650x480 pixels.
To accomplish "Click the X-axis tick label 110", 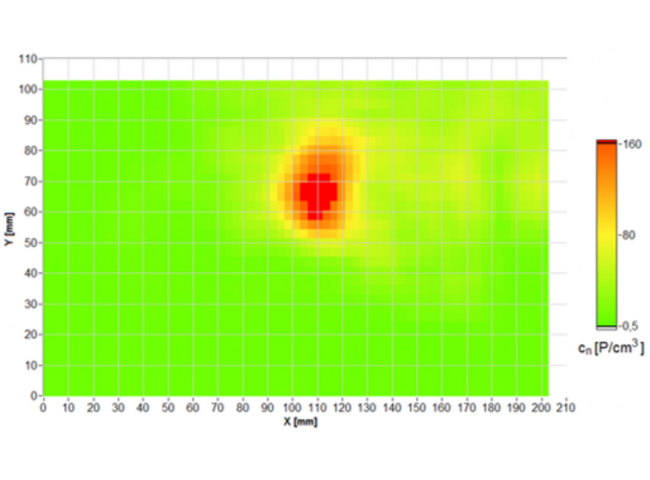I will point(317,408).
